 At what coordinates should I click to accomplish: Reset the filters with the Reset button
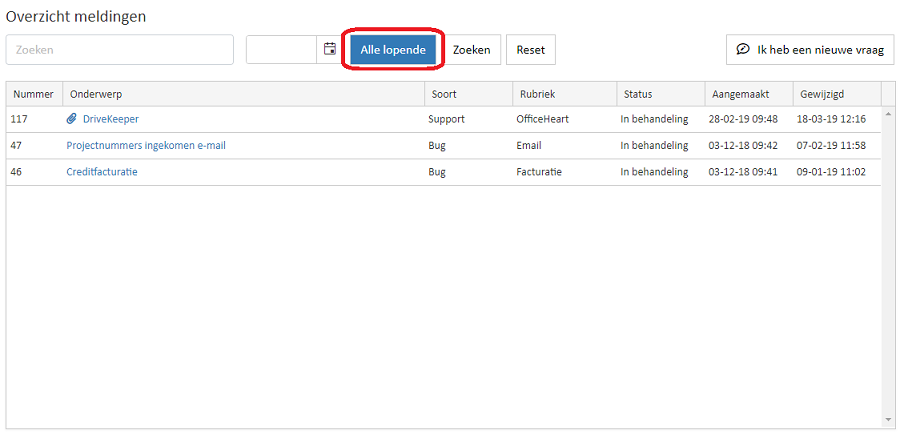coord(530,50)
